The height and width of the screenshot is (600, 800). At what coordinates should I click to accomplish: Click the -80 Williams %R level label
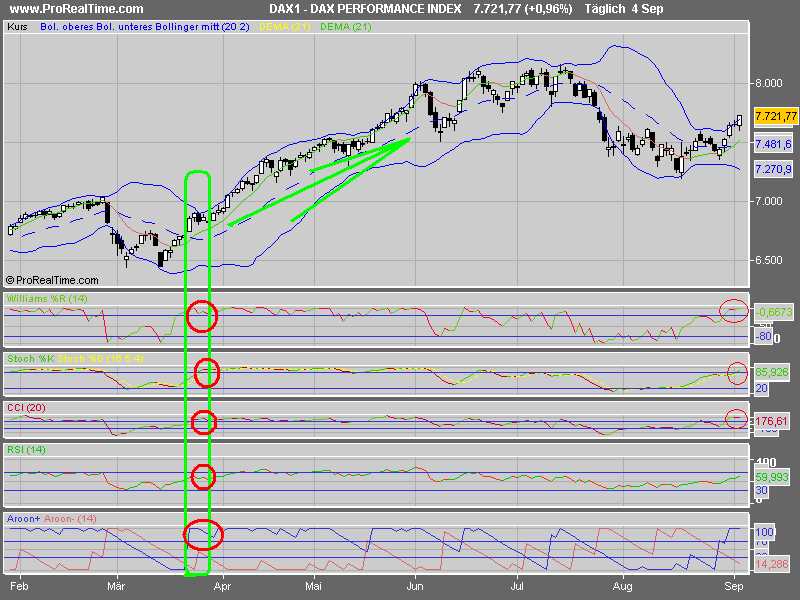[763, 336]
